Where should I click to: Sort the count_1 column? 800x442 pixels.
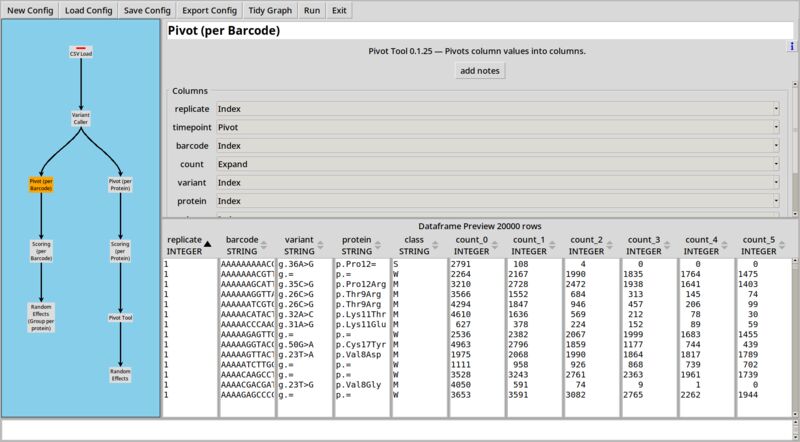pos(552,245)
